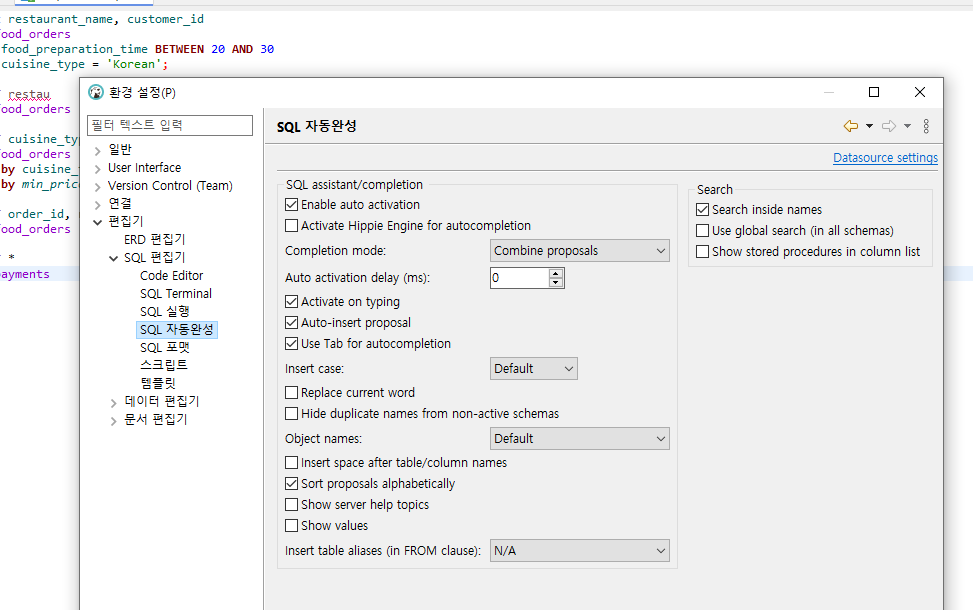Click the back navigation arrow icon

point(851,126)
